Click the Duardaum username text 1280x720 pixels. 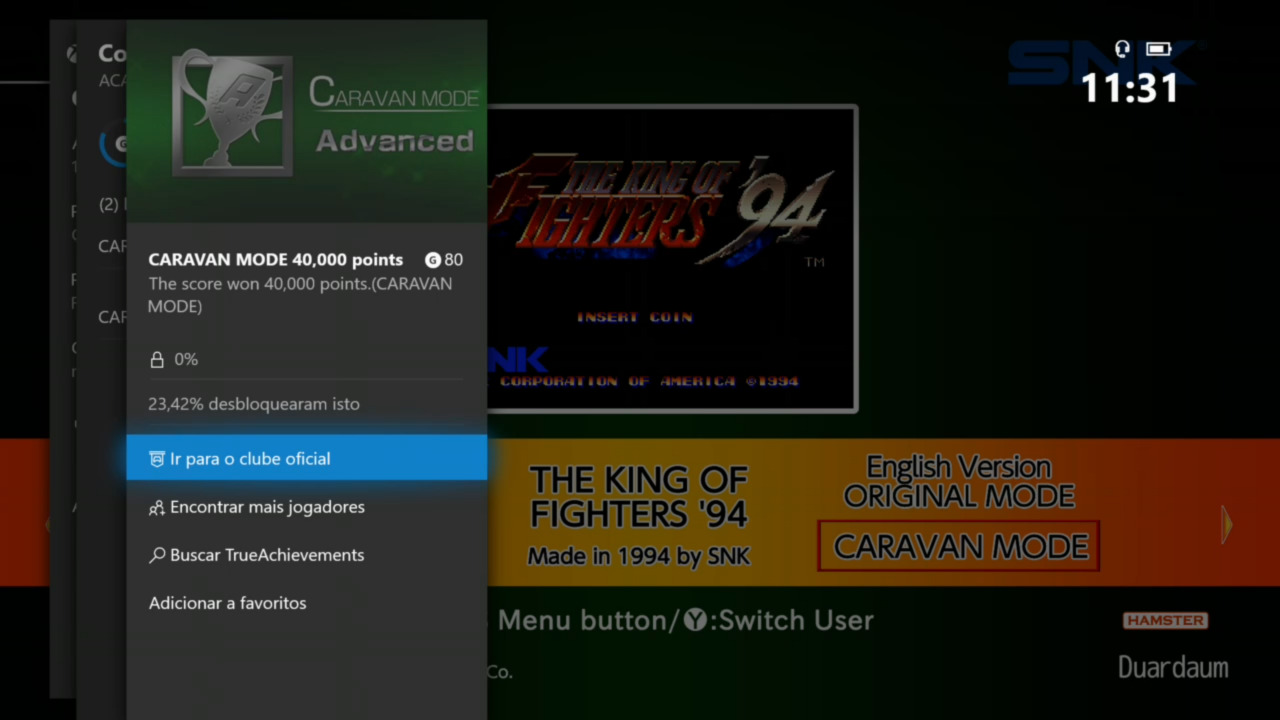[x=1173, y=667]
